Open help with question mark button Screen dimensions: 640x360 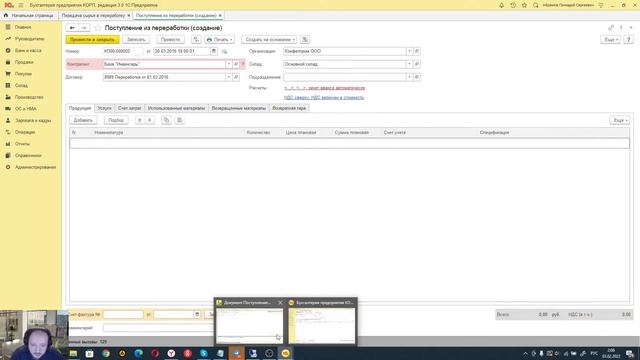[x=629, y=40]
